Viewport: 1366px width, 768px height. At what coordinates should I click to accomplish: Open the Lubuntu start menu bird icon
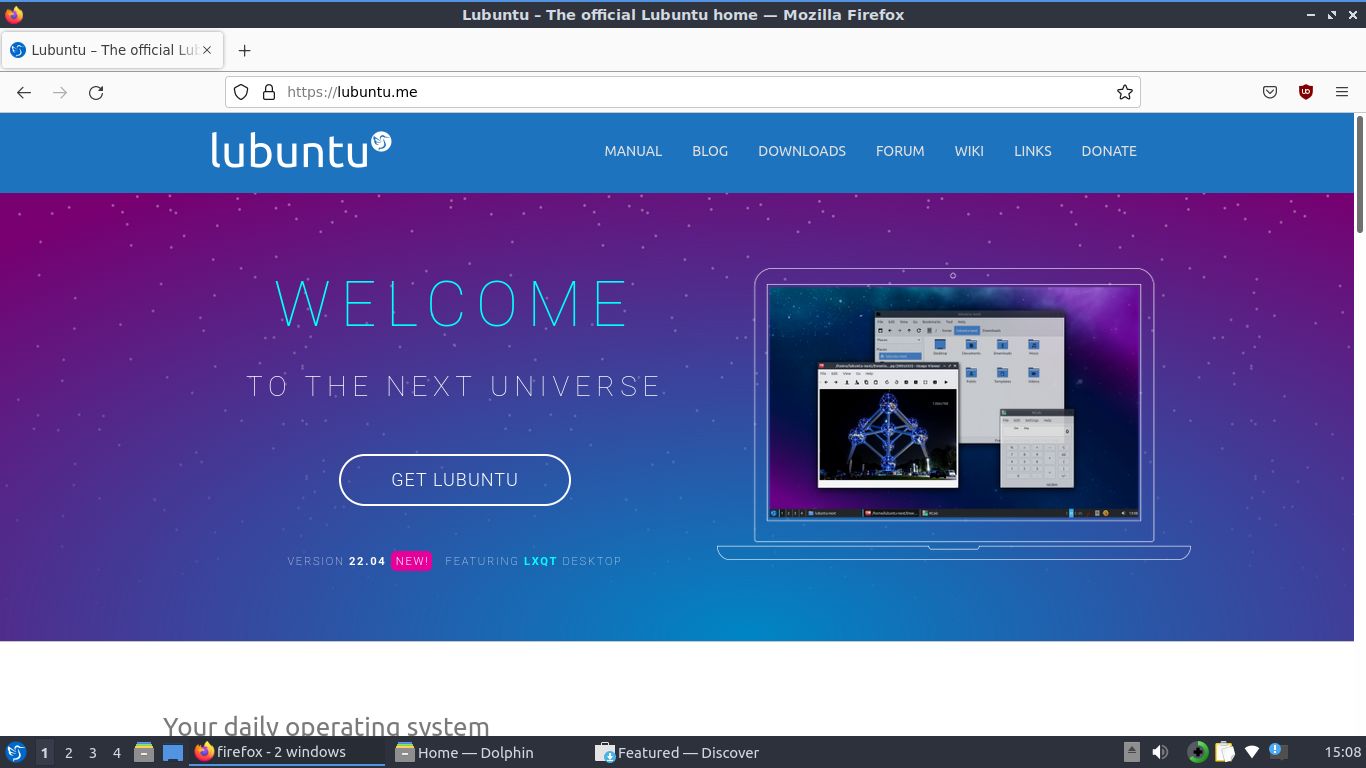[16, 752]
